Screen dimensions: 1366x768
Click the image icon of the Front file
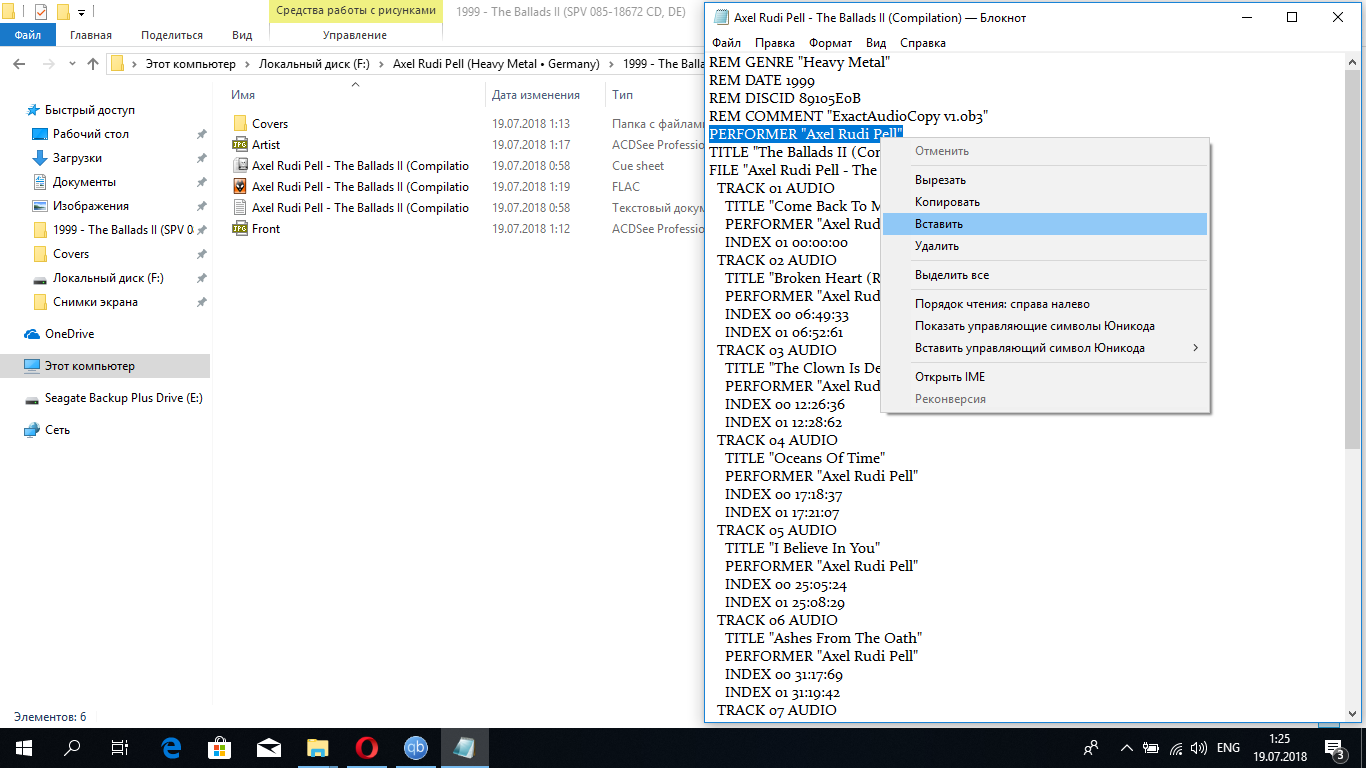pyautogui.click(x=240, y=229)
